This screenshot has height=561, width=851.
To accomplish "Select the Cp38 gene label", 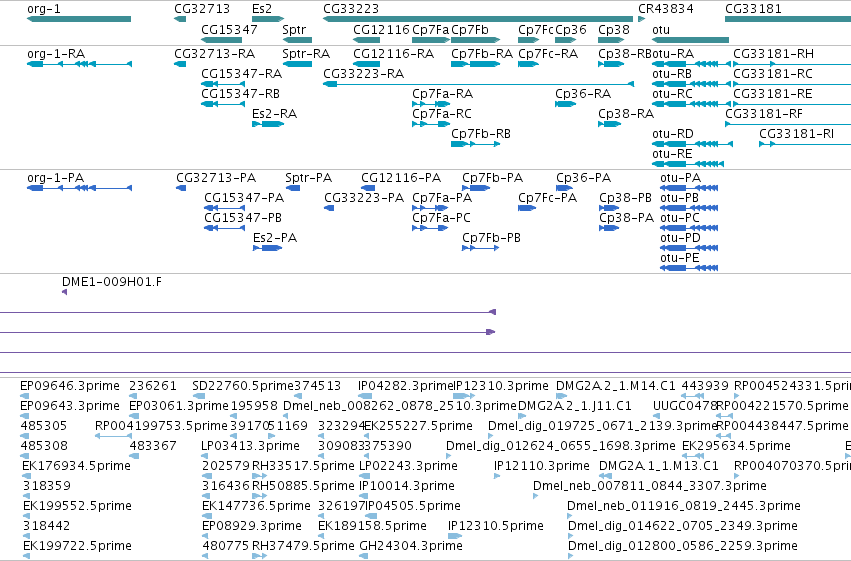I will click(614, 29).
